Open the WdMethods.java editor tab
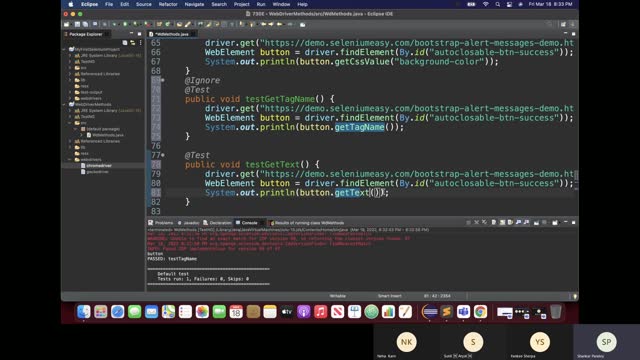Viewport: 640px width, 360px height. [171, 34]
